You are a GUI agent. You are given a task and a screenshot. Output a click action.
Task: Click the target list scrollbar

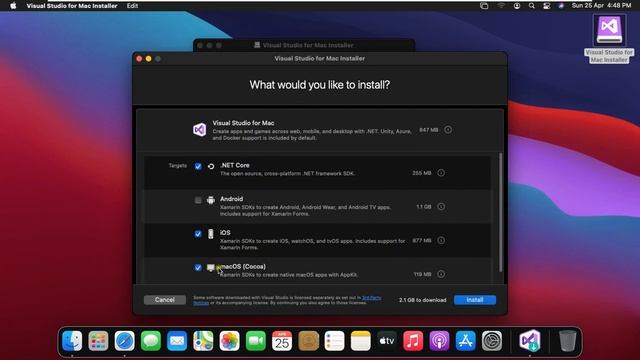click(x=500, y=212)
